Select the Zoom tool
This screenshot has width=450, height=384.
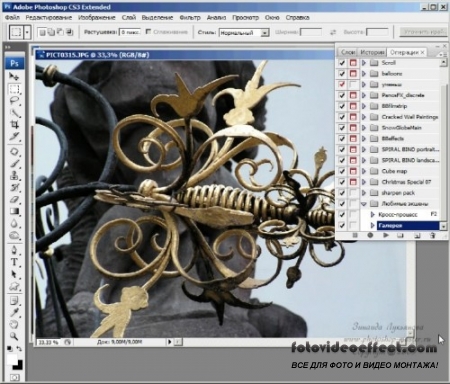tap(14, 336)
